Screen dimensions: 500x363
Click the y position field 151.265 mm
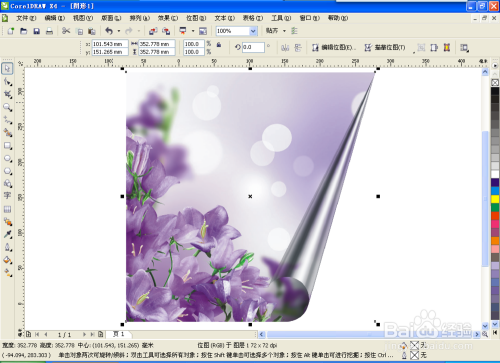[x=110, y=52]
